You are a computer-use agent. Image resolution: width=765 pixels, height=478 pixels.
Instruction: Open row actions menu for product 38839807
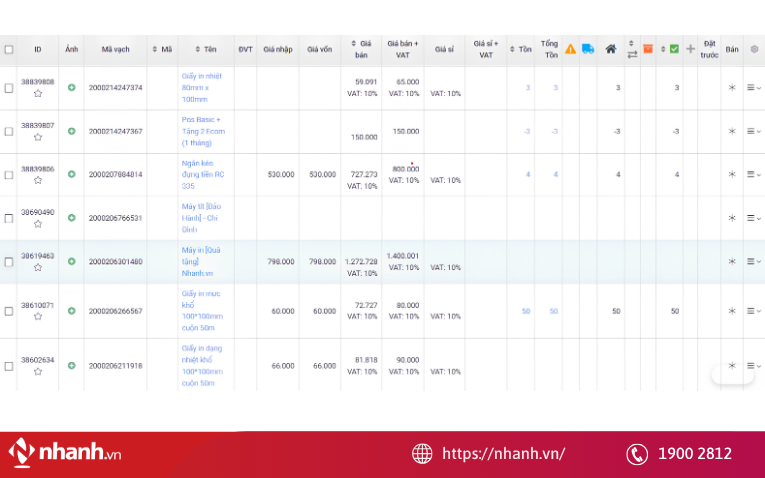coord(754,131)
